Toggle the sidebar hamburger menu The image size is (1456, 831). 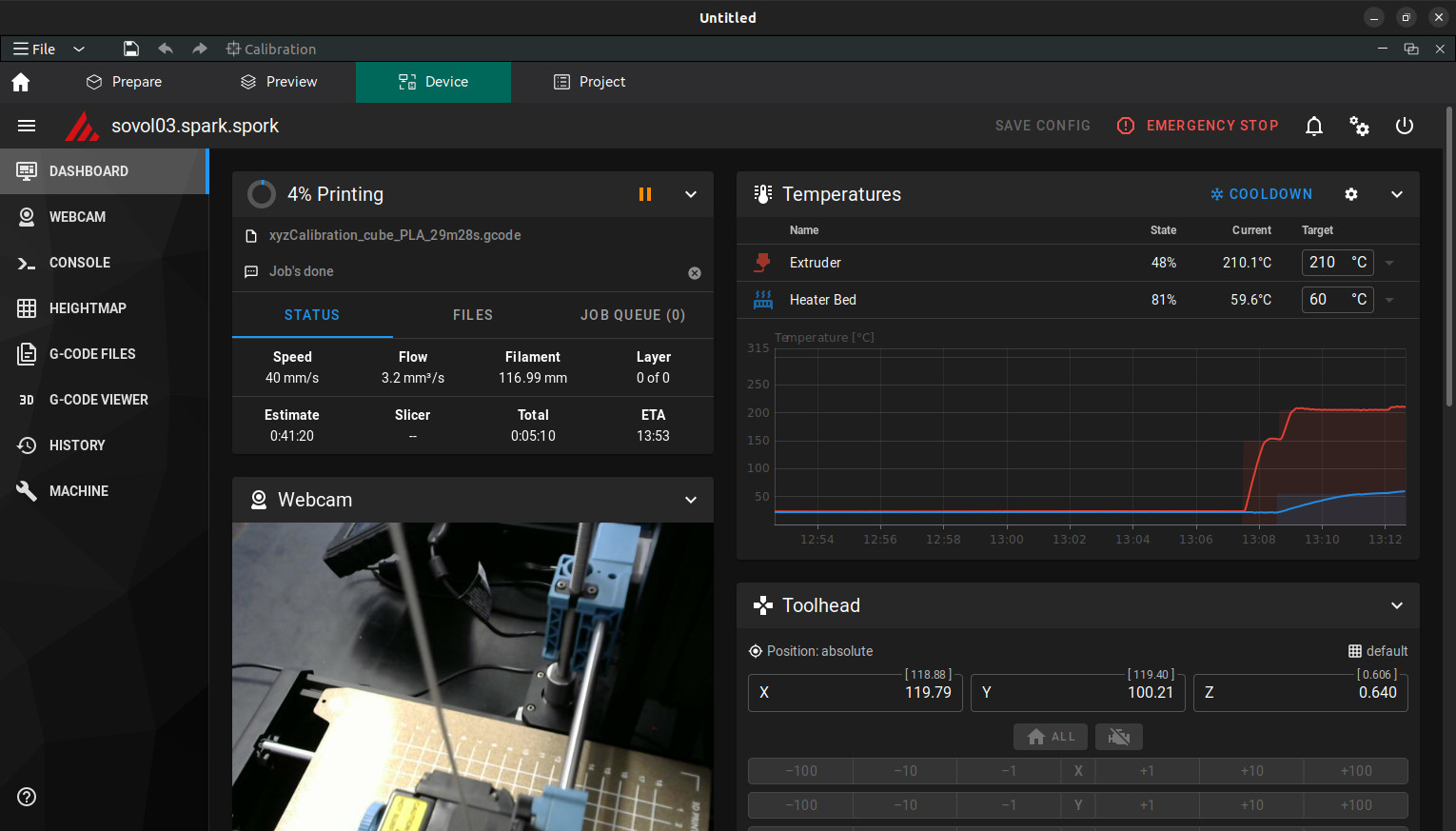pos(27,126)
